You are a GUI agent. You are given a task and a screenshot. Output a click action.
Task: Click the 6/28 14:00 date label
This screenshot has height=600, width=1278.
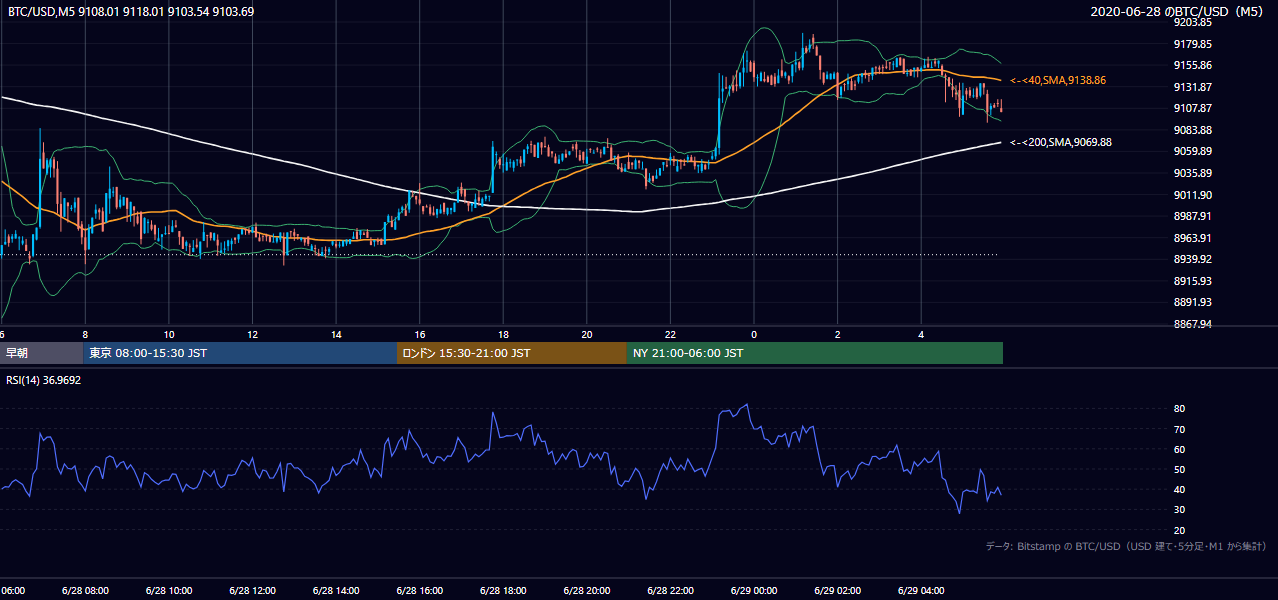point(336,591)
